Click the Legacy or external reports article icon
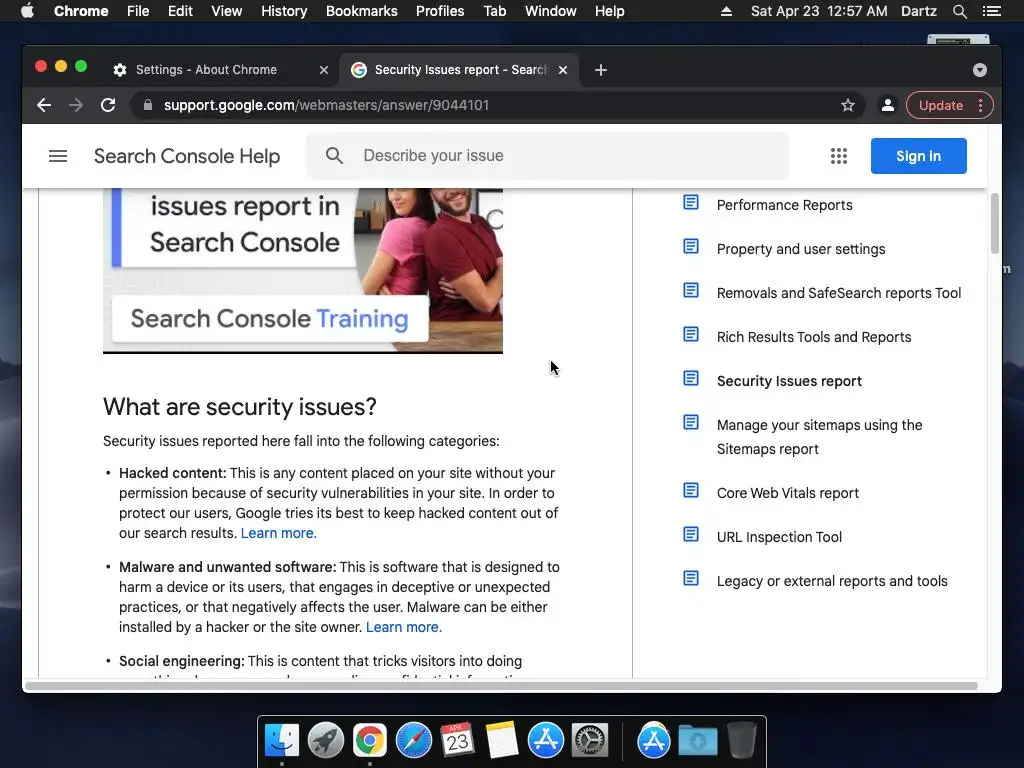Image resolution: width=1024 pixels, height=768 pixels. 691,579
